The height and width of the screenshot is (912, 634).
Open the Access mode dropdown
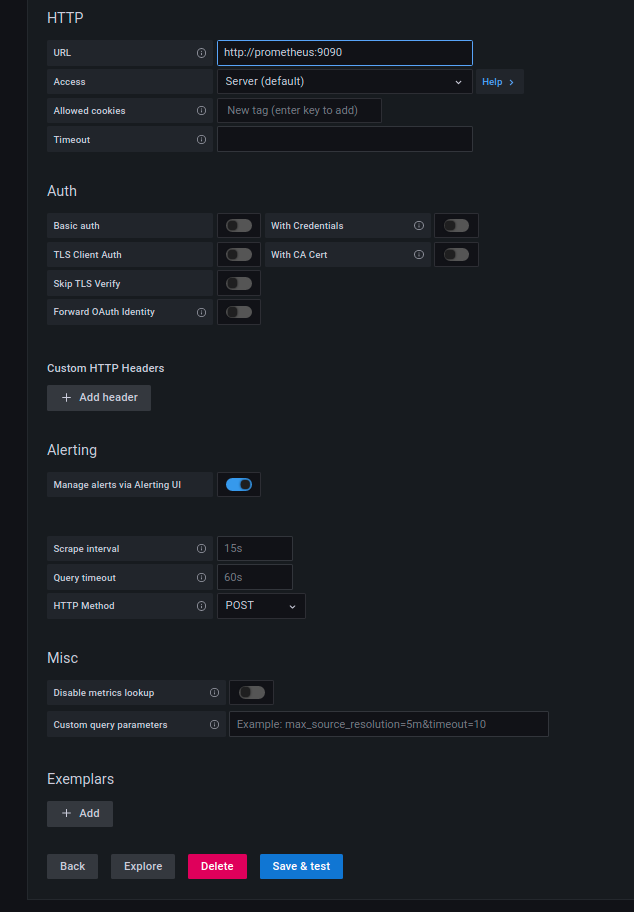[x=344, y=81]
